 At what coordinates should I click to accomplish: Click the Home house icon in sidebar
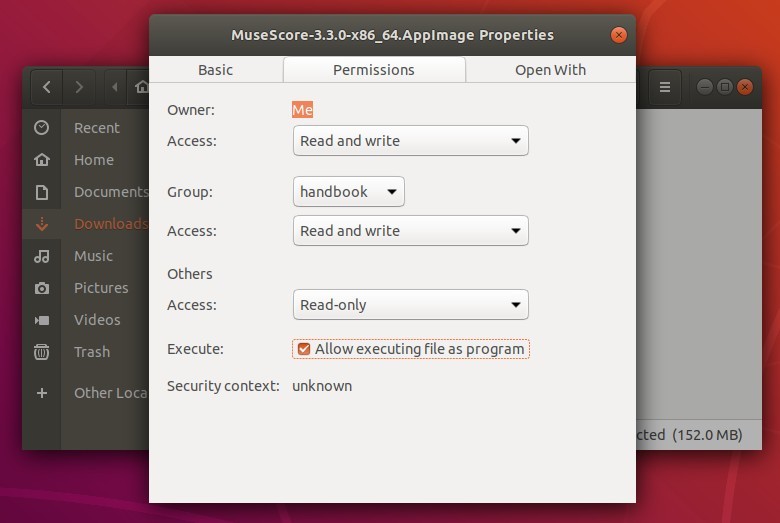coord(42,160)
